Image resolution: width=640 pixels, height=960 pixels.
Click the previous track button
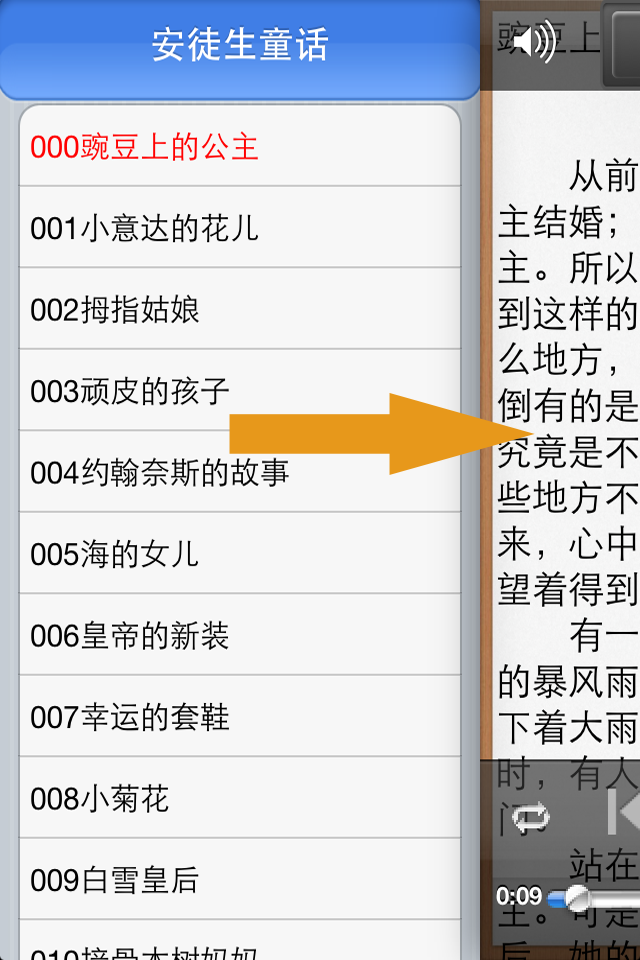pos(623,812)
